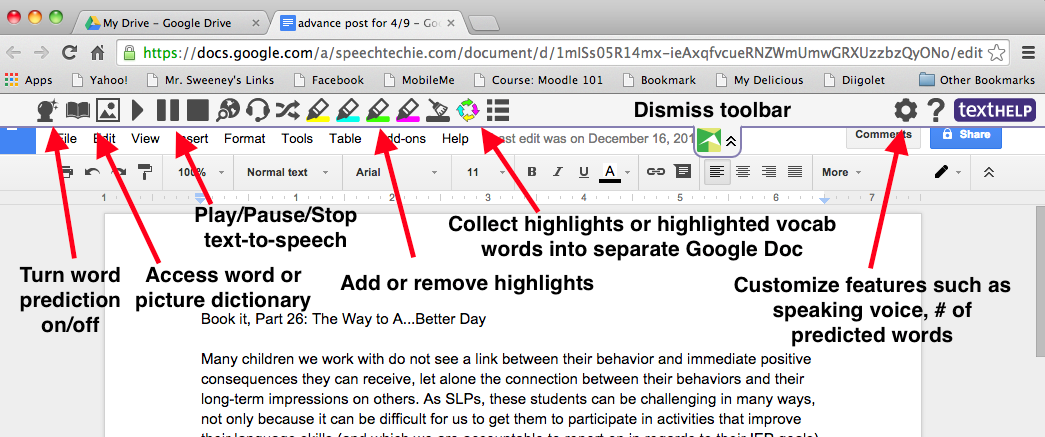1045x437 pixels.
Task: Open the Normal text style dropdown
Action: click(x=288, y=172)
